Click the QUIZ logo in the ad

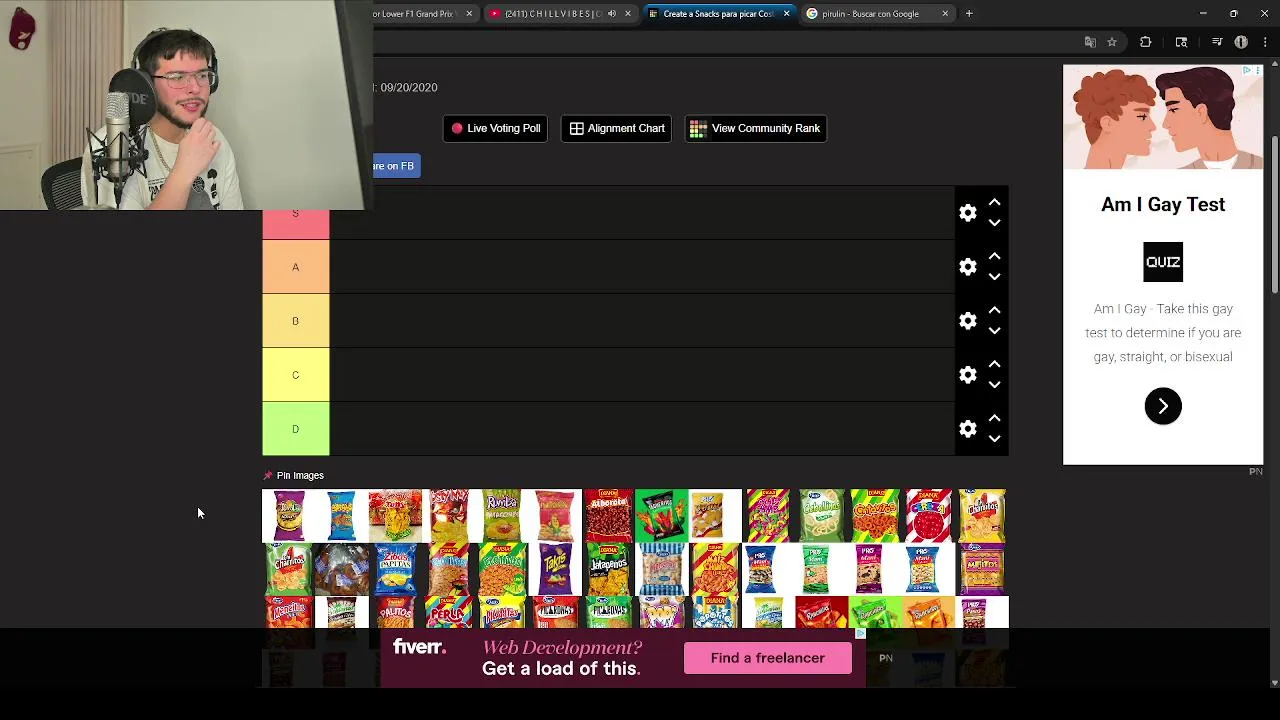1163,262
